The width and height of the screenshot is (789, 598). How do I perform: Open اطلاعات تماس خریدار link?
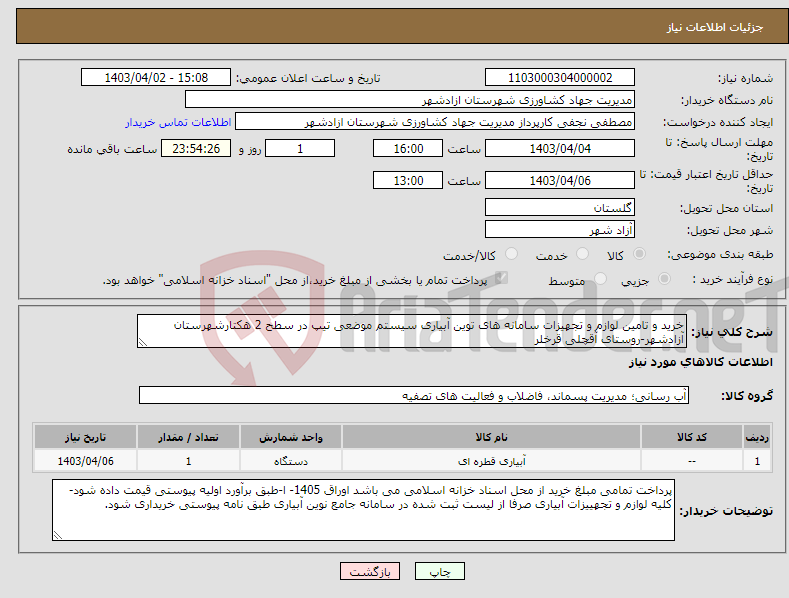(178, 122)
